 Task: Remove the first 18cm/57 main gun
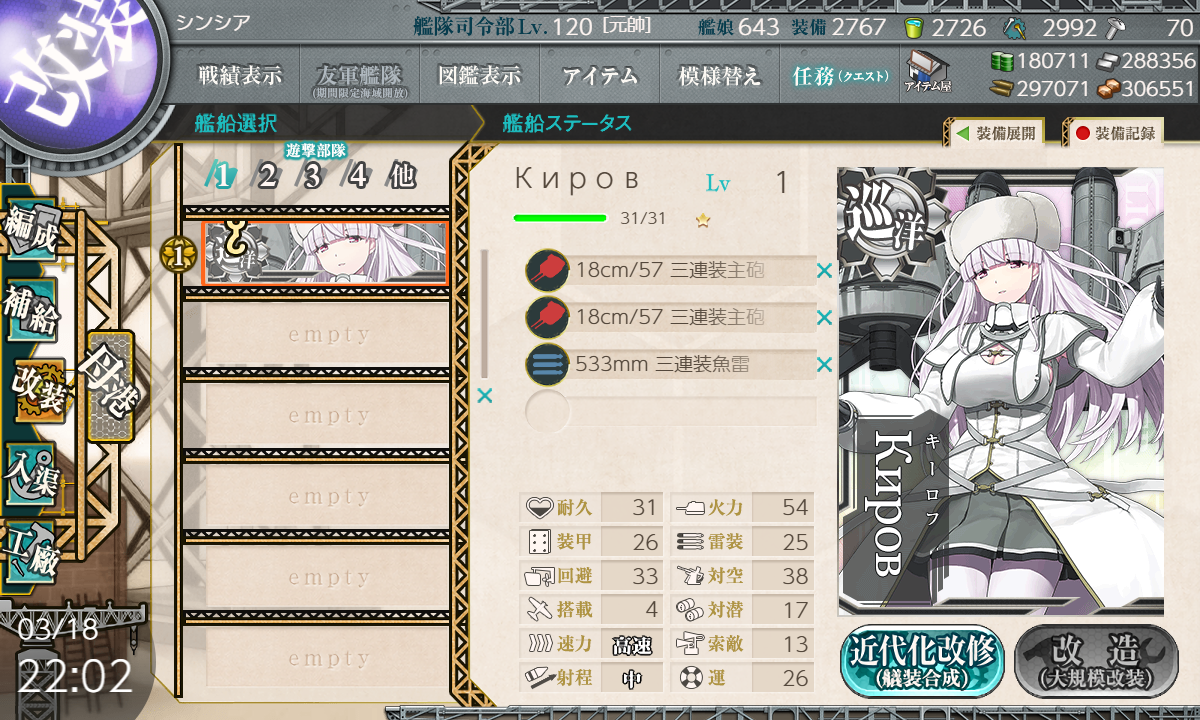coord(824,270)
